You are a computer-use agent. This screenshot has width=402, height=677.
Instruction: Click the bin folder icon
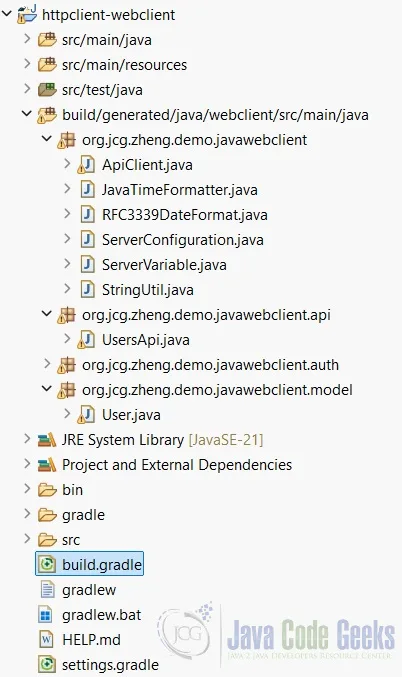pos(47,490)
